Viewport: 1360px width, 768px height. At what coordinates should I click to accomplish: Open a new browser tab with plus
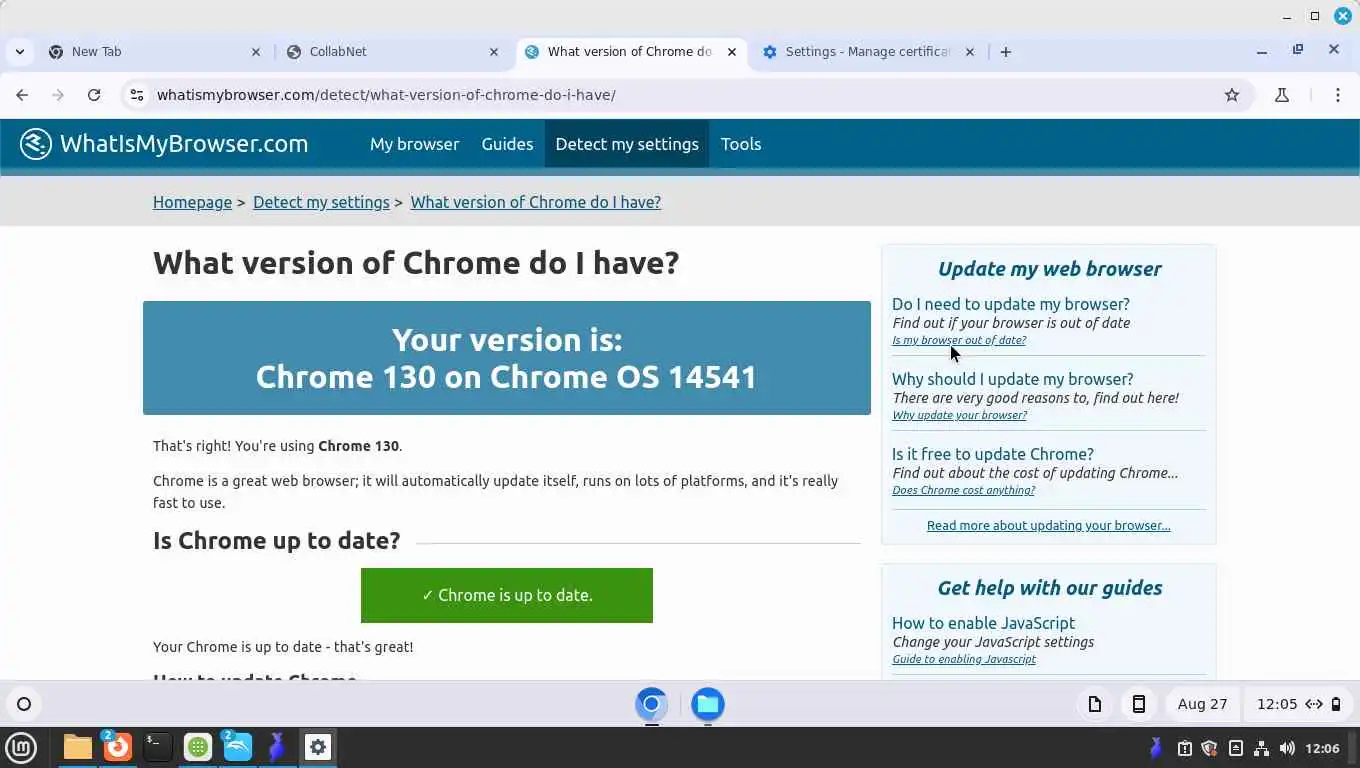point(1006,52)
